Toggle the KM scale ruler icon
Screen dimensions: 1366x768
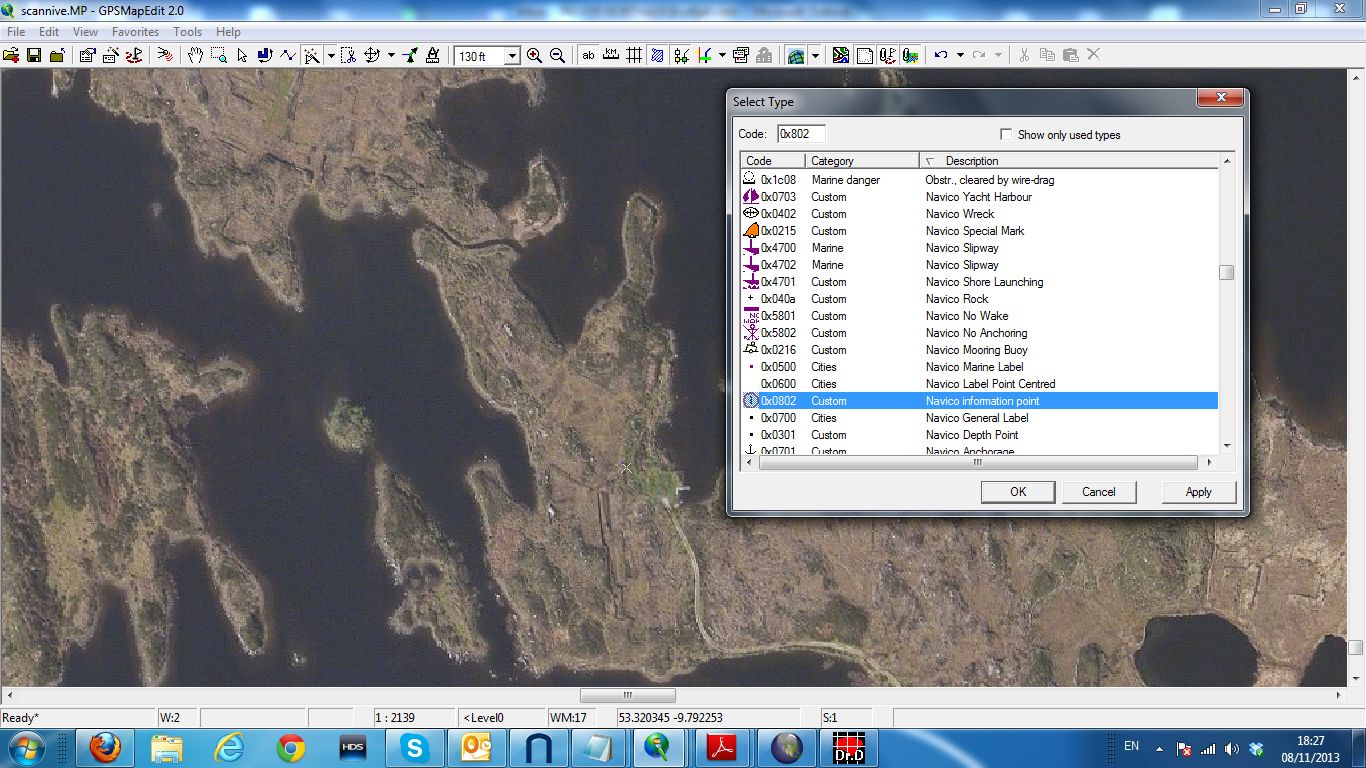pos(611,55)
